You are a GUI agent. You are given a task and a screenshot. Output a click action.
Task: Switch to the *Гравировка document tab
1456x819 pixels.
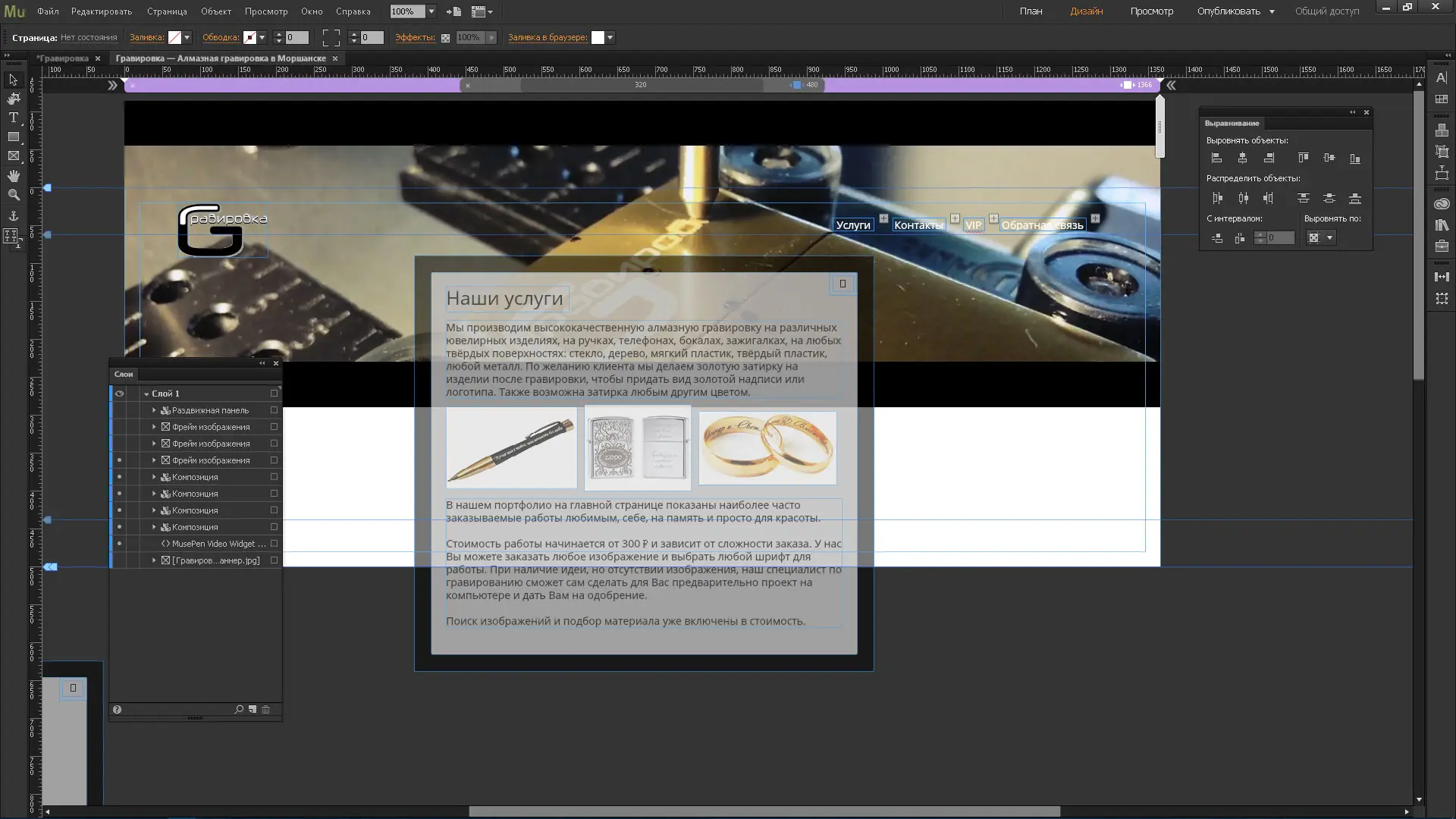63,58
